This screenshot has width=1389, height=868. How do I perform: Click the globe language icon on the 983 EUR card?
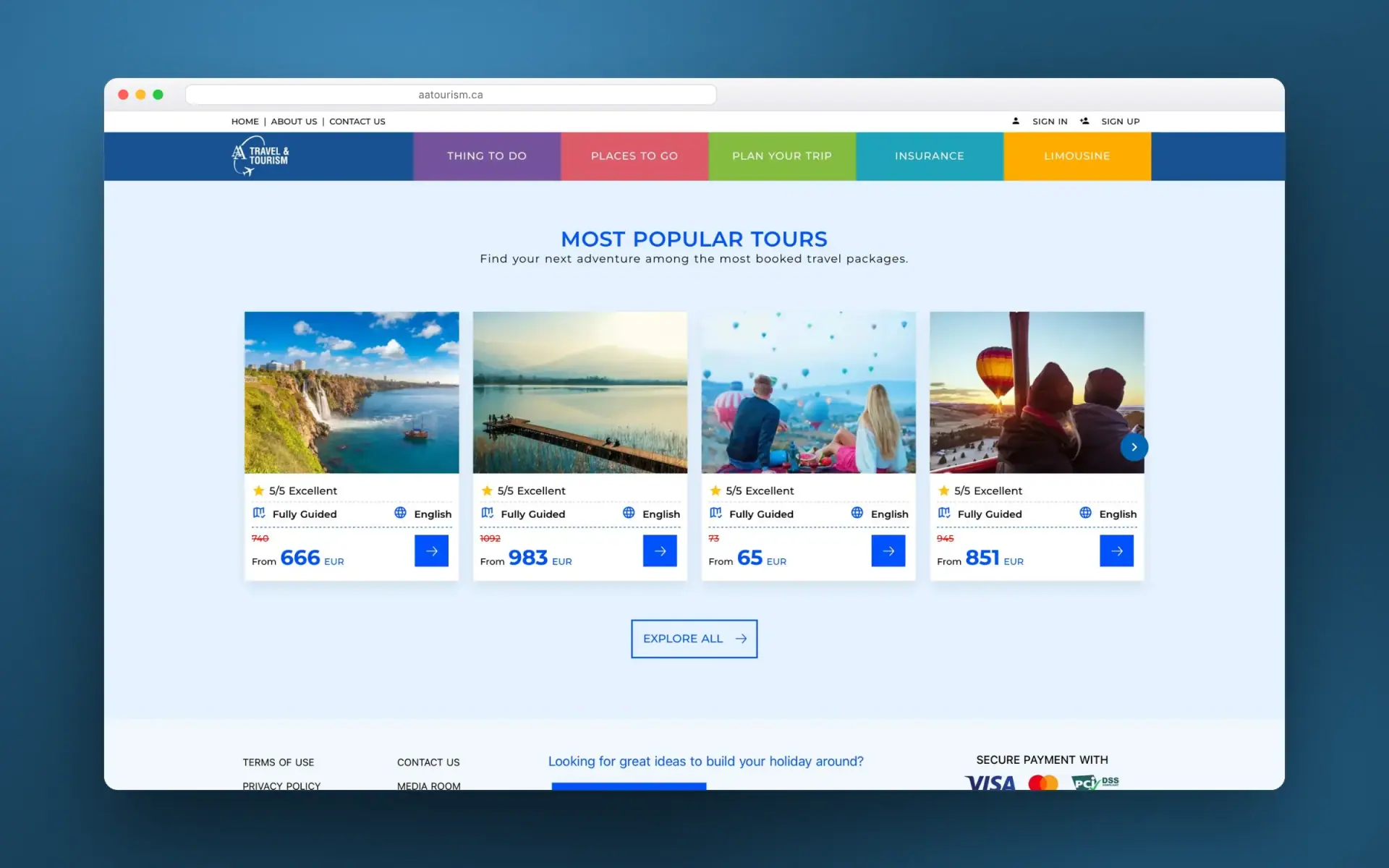pos(629,513)
